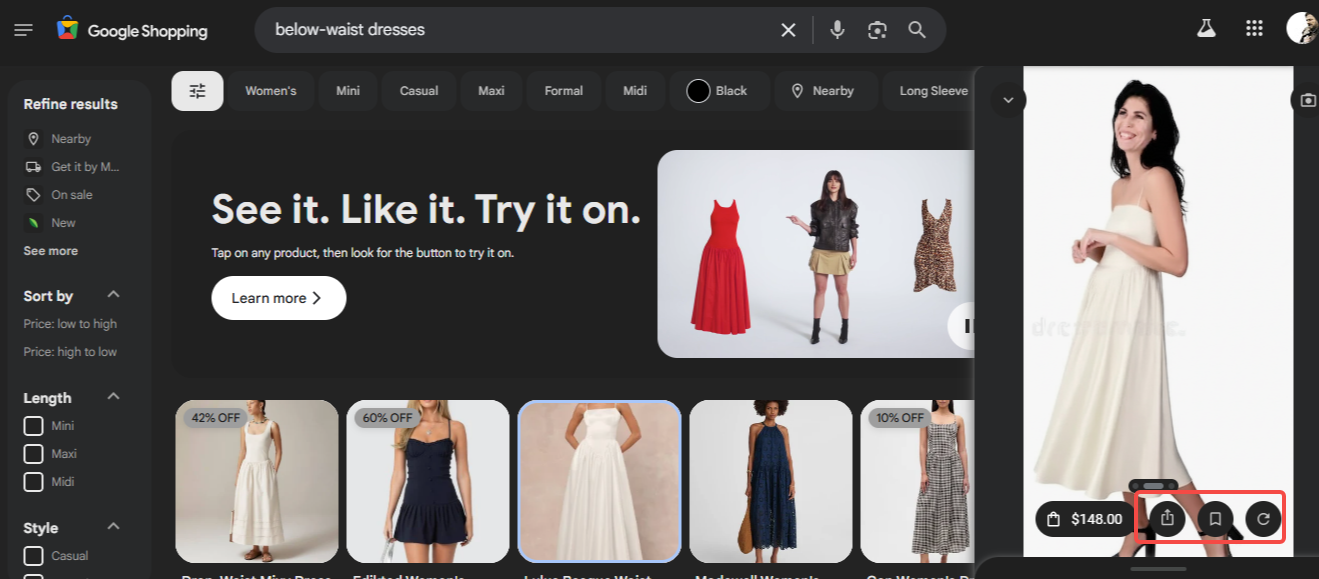Enable the Maxi length filter checkbox
This screenshot has width=1319, height=579.
[x=33, y=453]
